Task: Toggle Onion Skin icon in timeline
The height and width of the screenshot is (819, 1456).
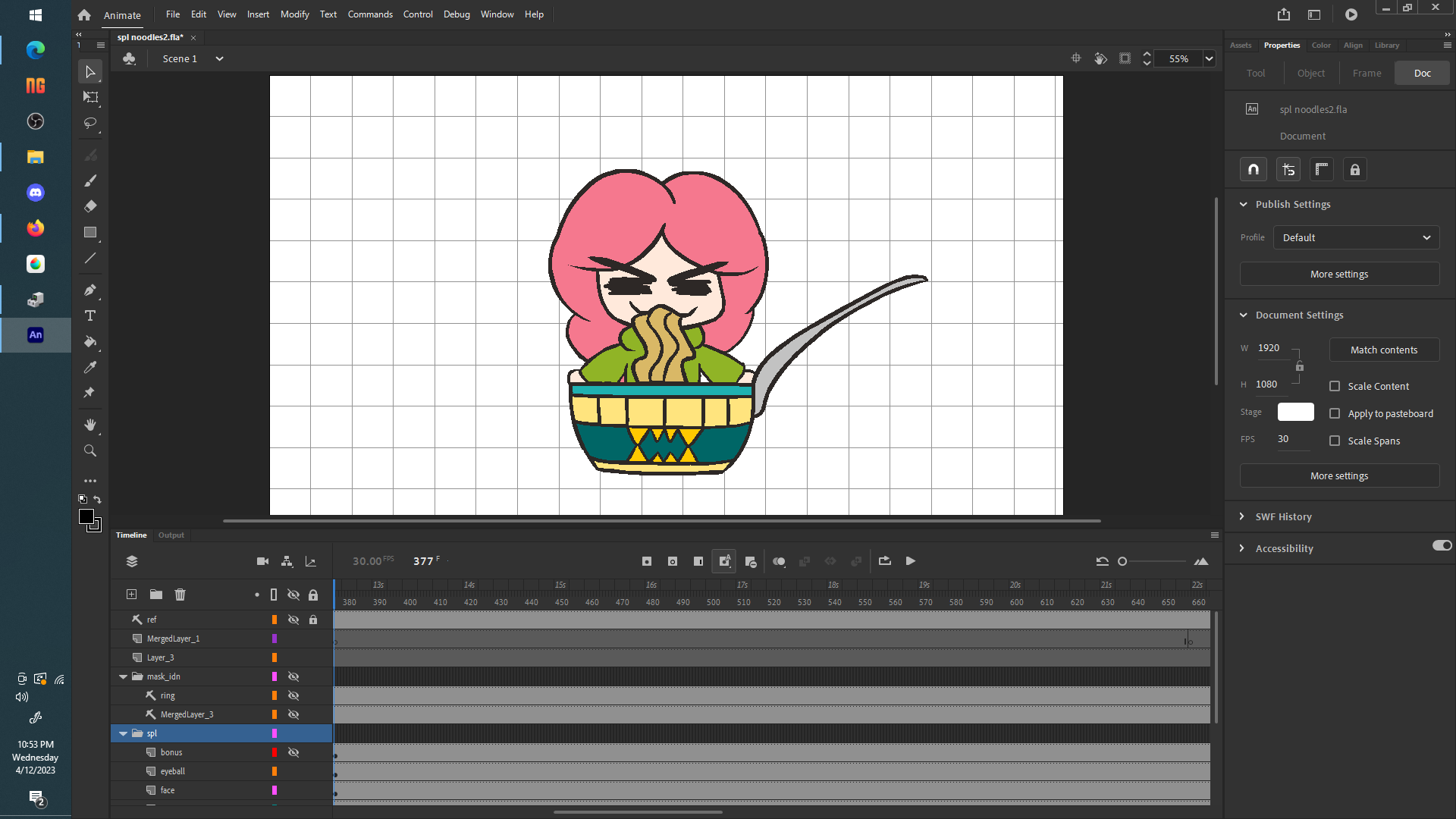Action: click(x=779, y=561)
